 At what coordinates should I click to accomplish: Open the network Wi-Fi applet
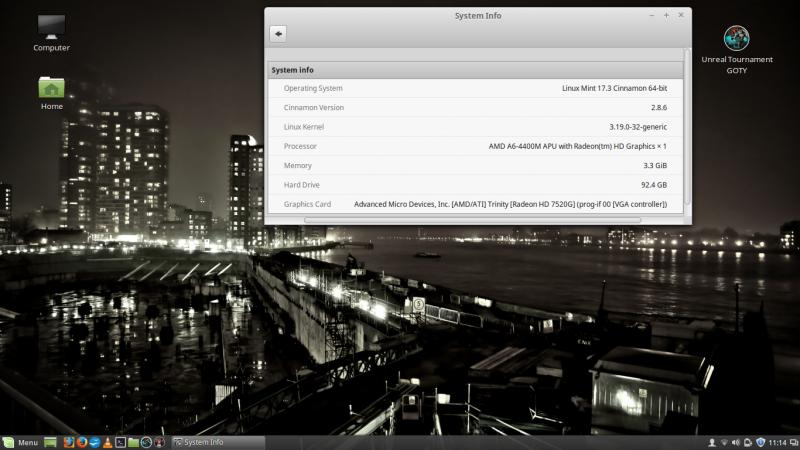(724, 442)
